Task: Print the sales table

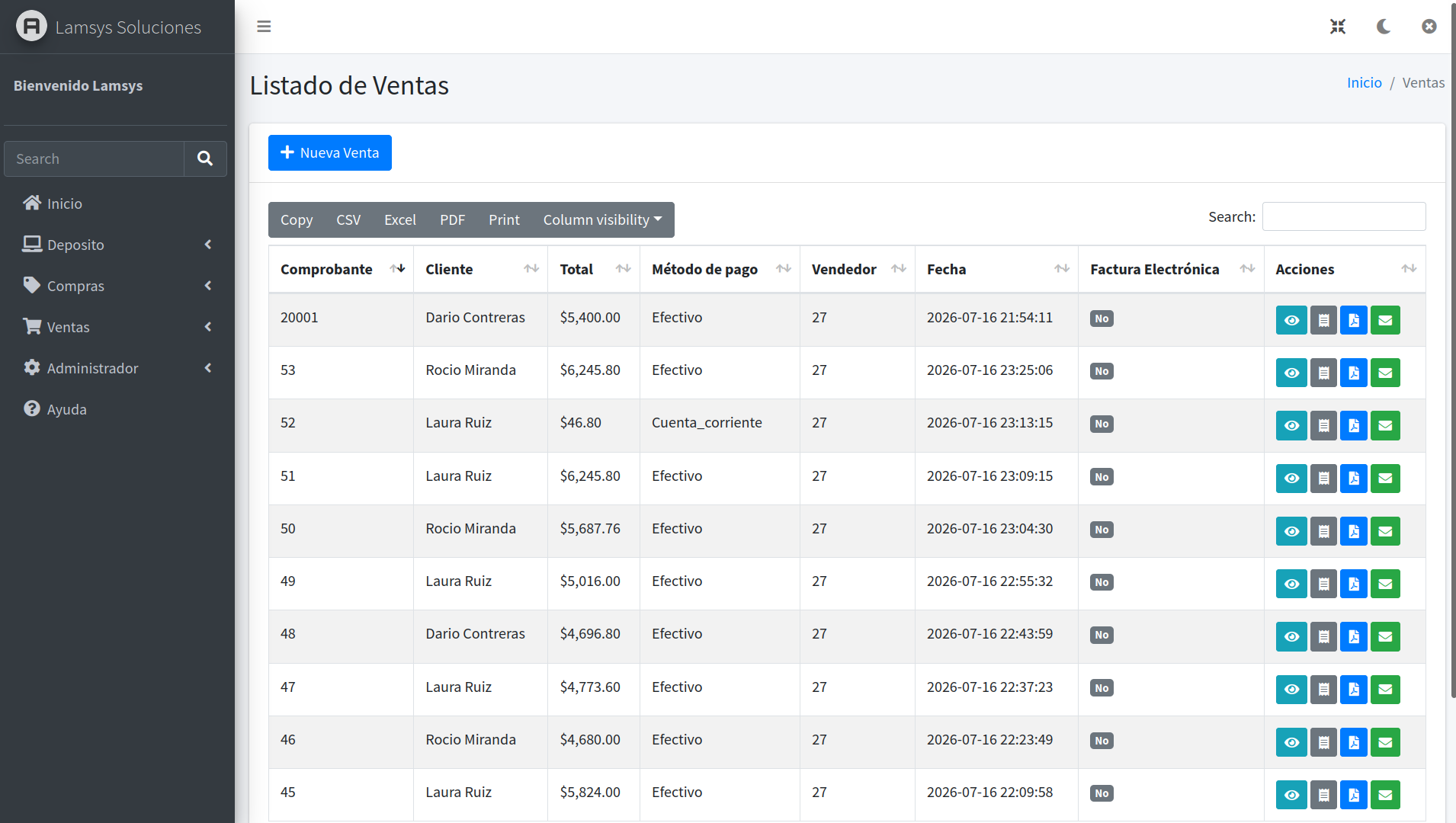Action: coord(504,219)
